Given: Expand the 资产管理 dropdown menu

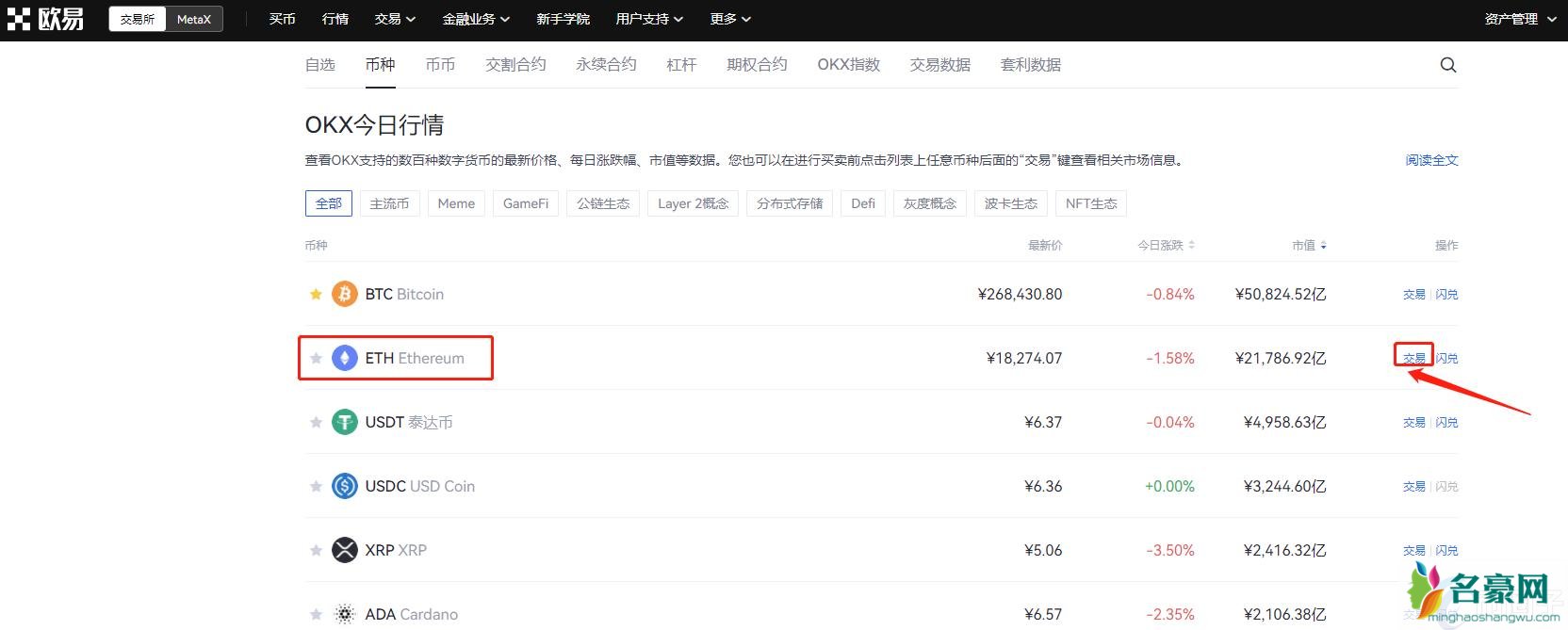Looking at the screenshot, I should tap(1520, 19).
